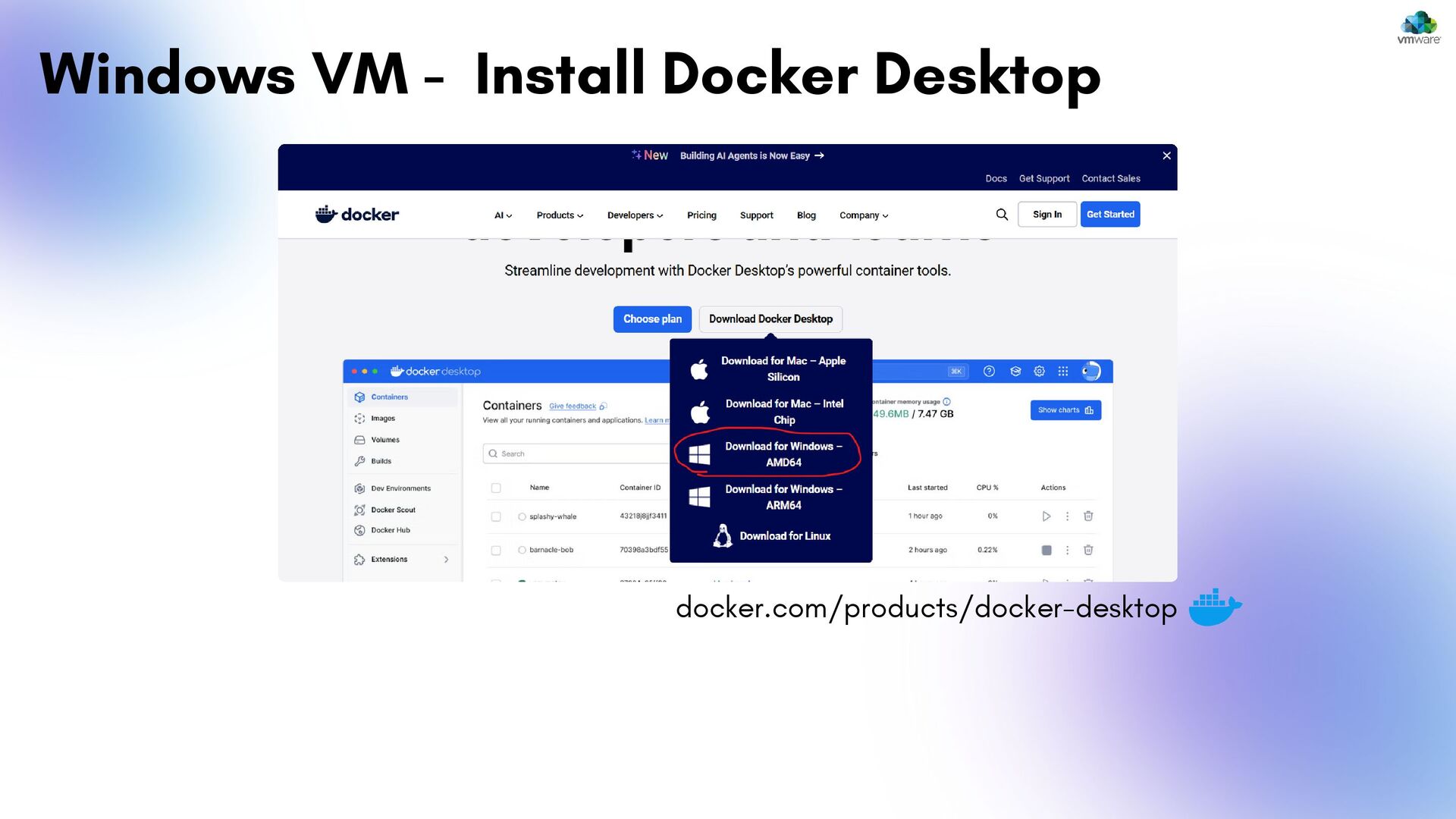Click the help question mark icon
Viewport: 1456px width, 819px height.
(989, 371)
